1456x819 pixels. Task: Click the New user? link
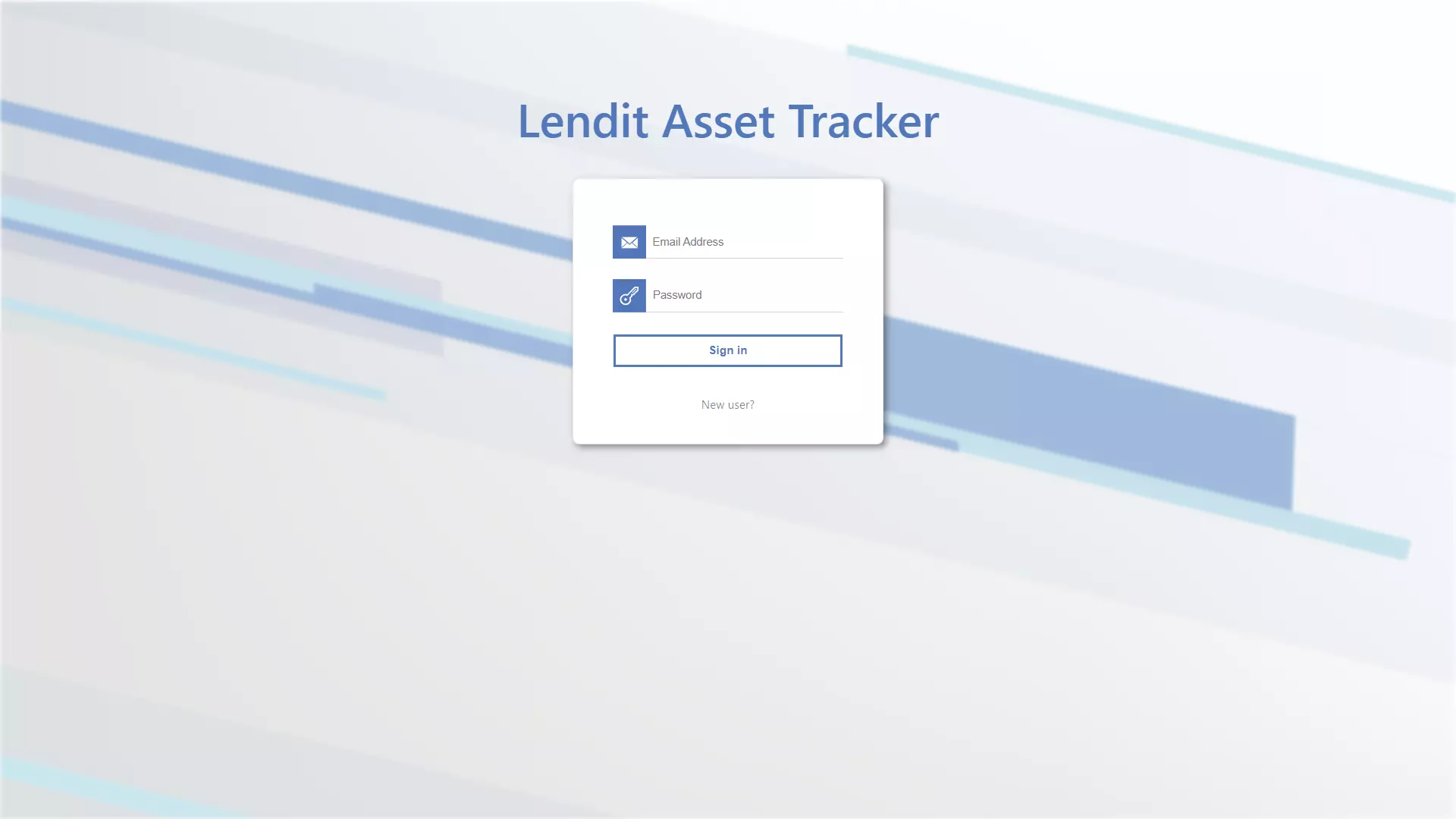(x=727, y=404)
